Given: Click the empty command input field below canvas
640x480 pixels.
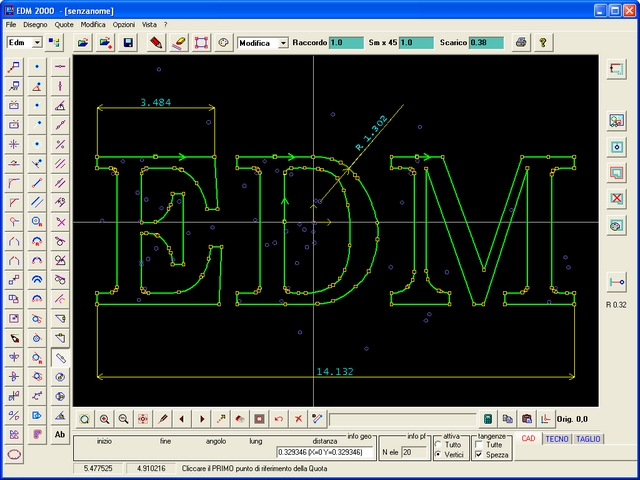Looking at the screenshot, I should [402, 419].
